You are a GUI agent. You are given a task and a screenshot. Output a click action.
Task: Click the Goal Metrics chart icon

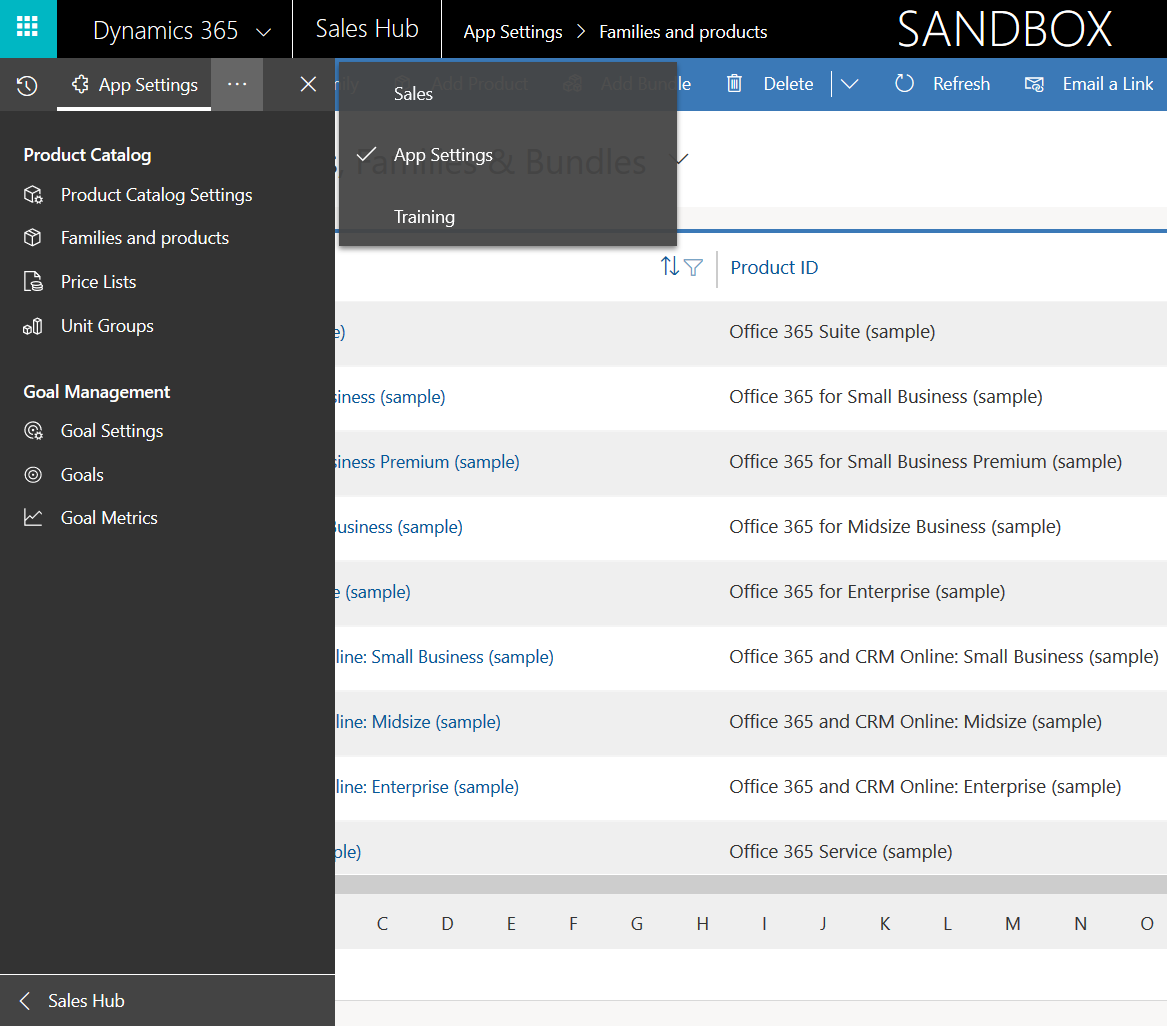pyautogui.click(x=33, y=518)
